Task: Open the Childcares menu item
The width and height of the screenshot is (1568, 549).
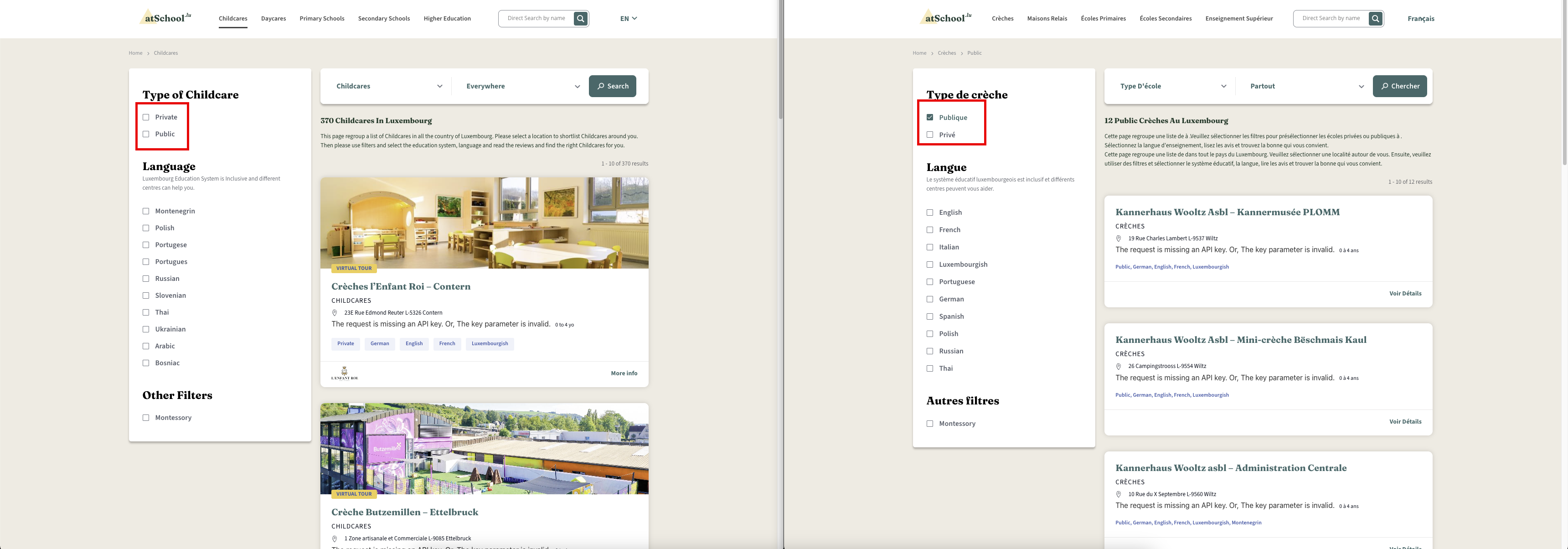Action: [x=233, y=18]
